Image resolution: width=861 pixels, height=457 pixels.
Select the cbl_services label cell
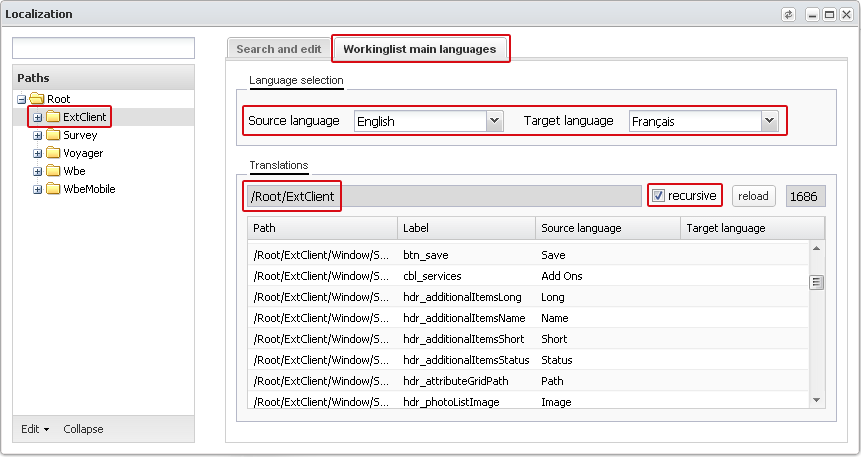click(x=432, y=276)
